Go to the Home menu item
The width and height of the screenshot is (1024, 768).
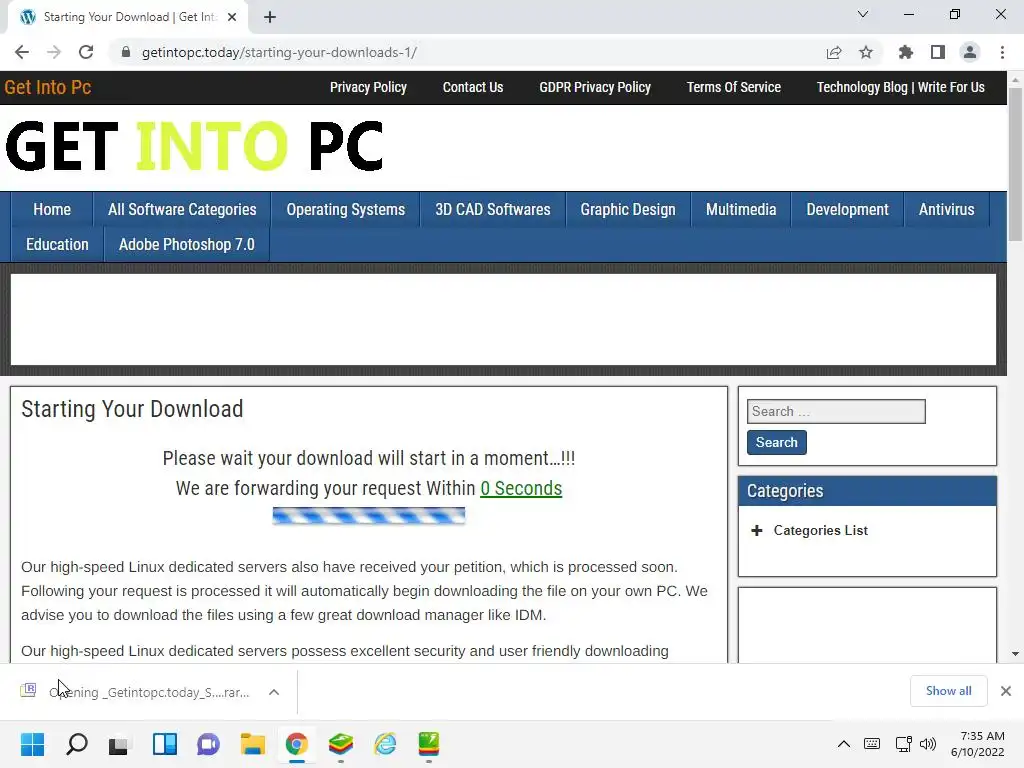(52, 210)
